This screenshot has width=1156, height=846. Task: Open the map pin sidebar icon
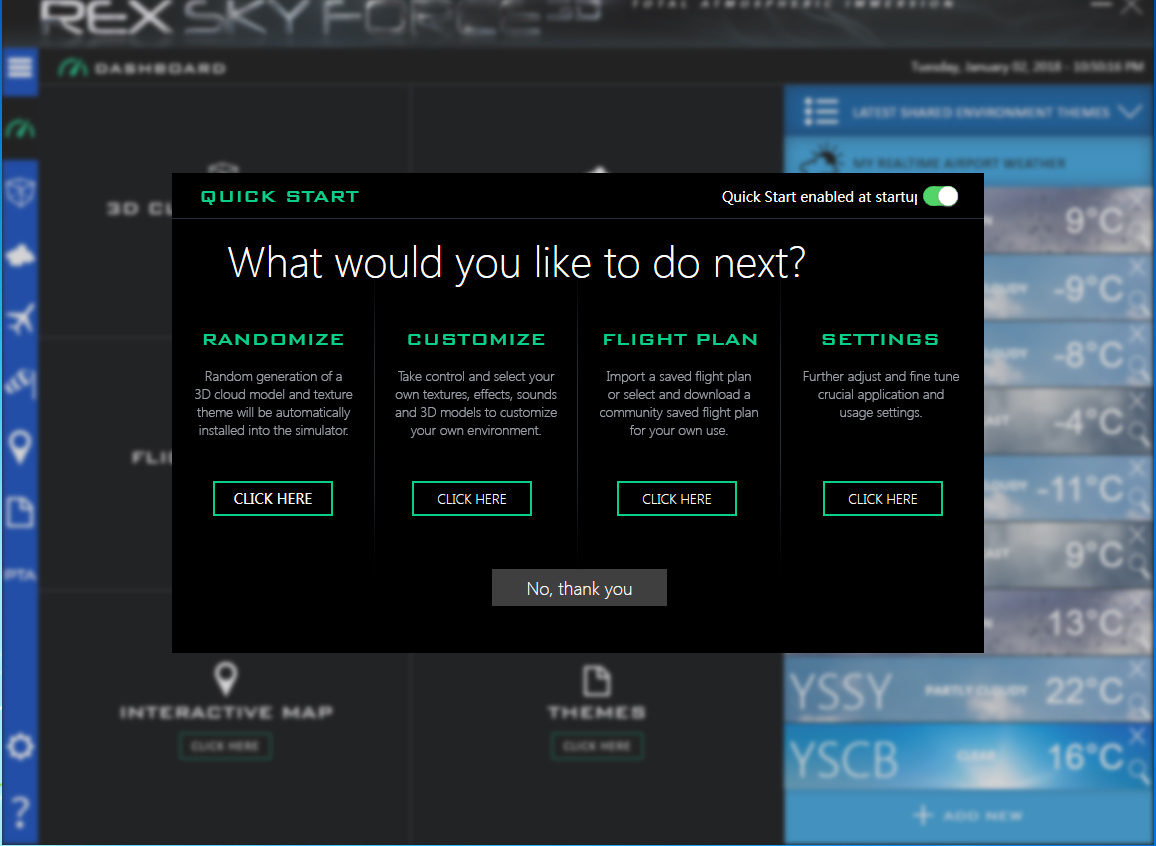pos(20,447)
